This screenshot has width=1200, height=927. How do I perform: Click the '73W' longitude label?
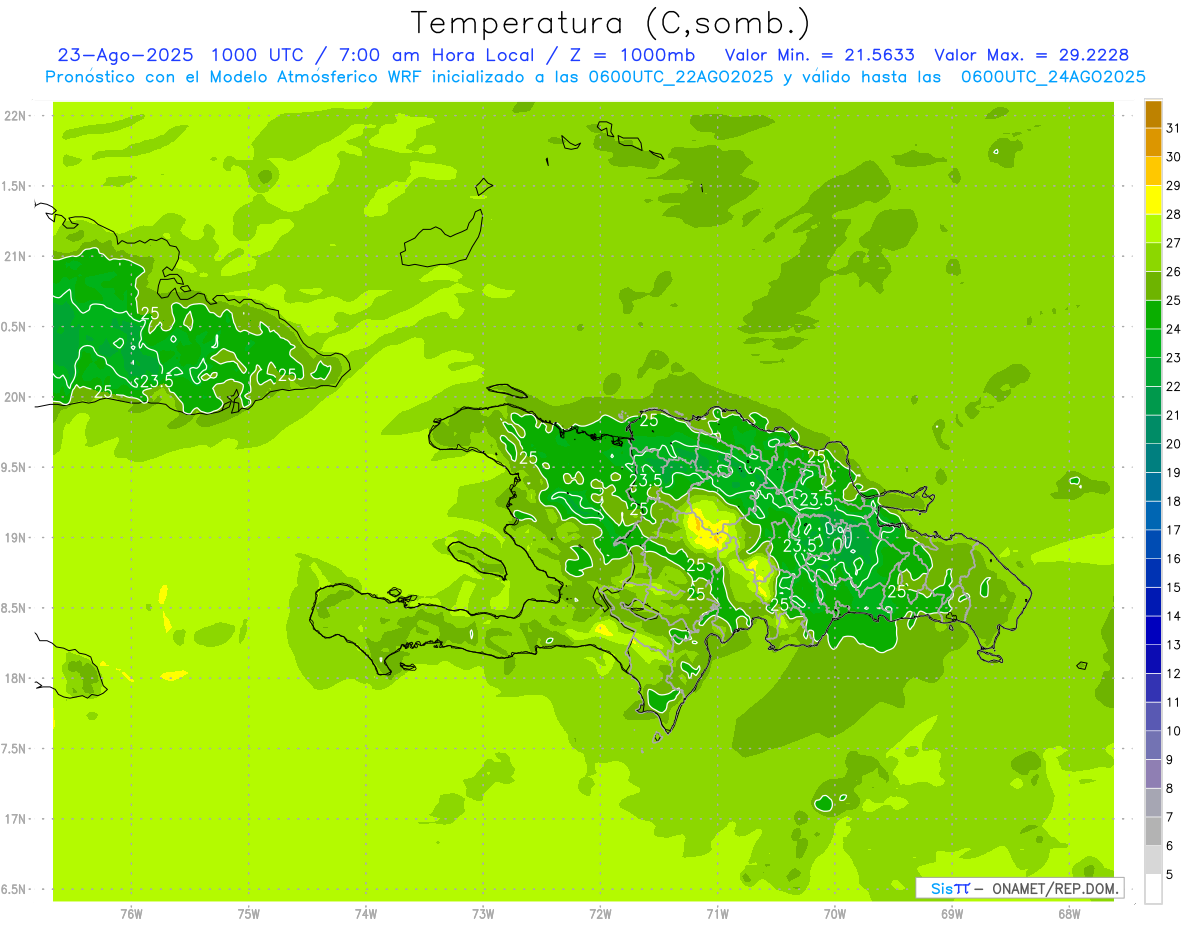point(483,914)
